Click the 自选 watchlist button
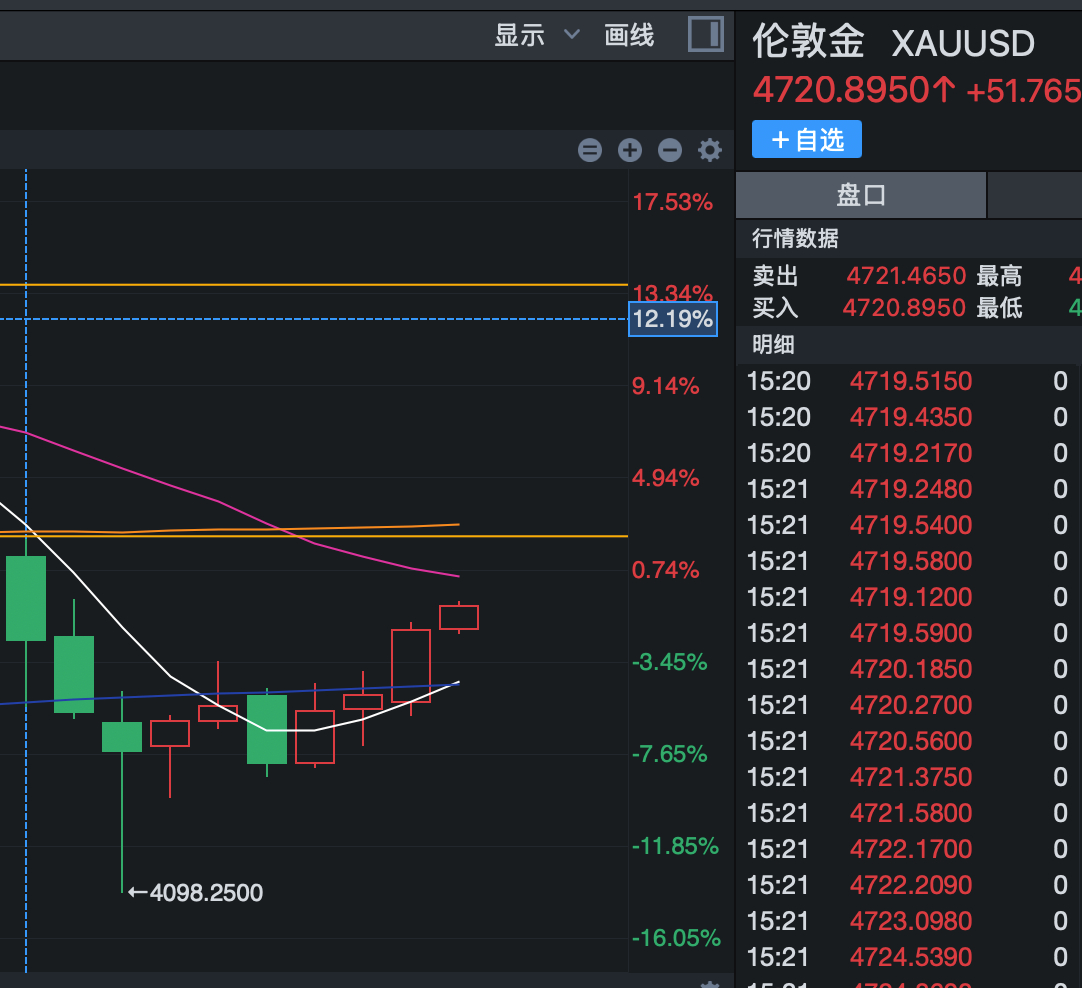Screen dimensions: 1082x988 pyautogui.click(x=806, y=139)
